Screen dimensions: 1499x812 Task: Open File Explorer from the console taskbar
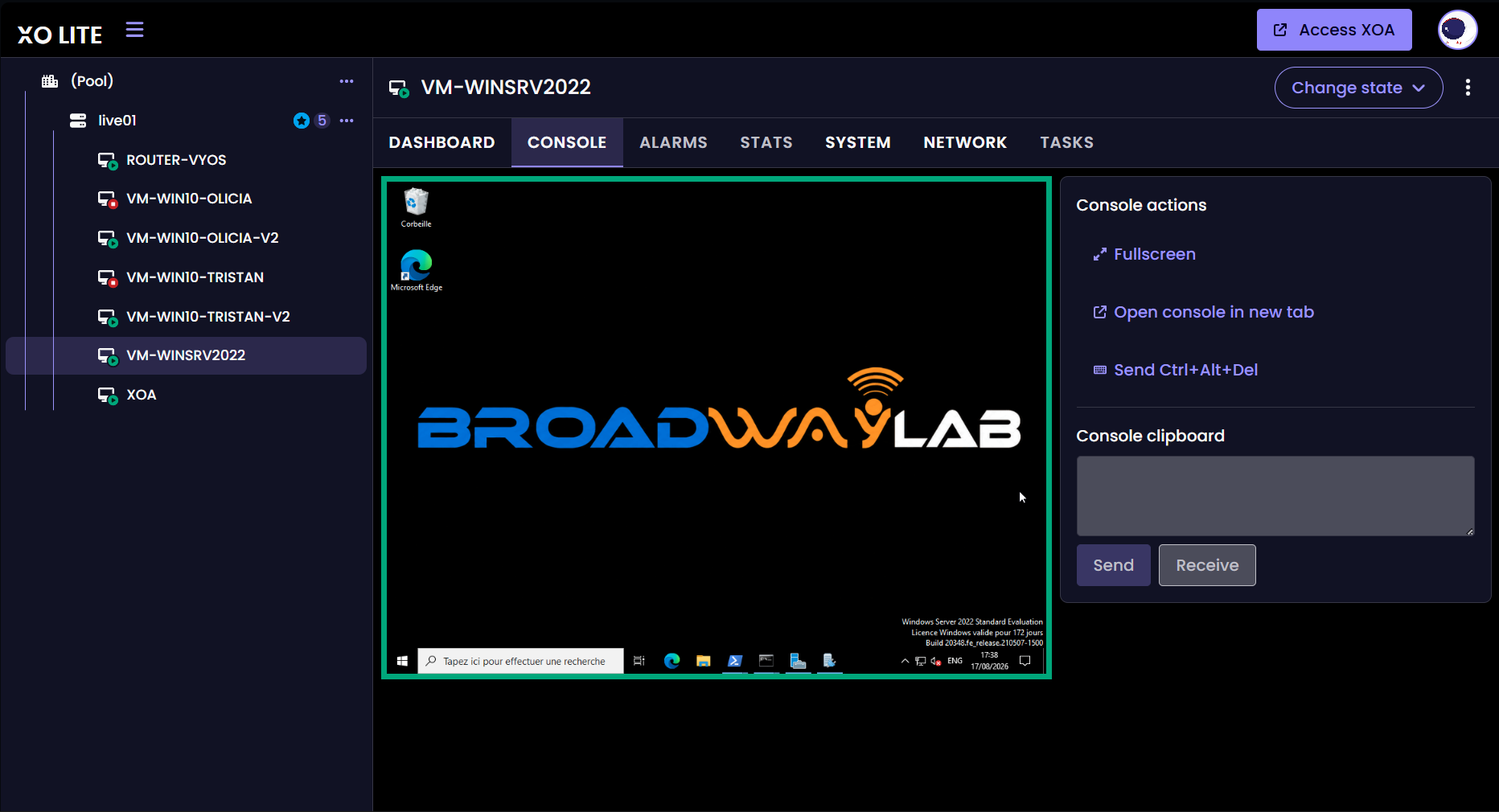click(704, 661)
